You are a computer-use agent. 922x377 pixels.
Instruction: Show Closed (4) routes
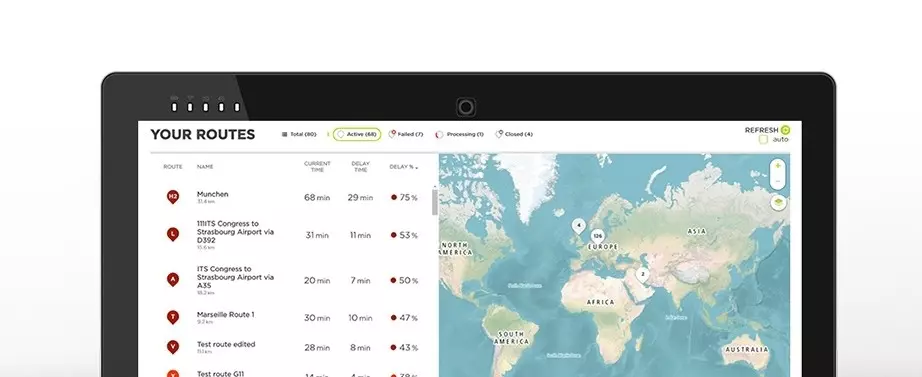click(514, 134)
